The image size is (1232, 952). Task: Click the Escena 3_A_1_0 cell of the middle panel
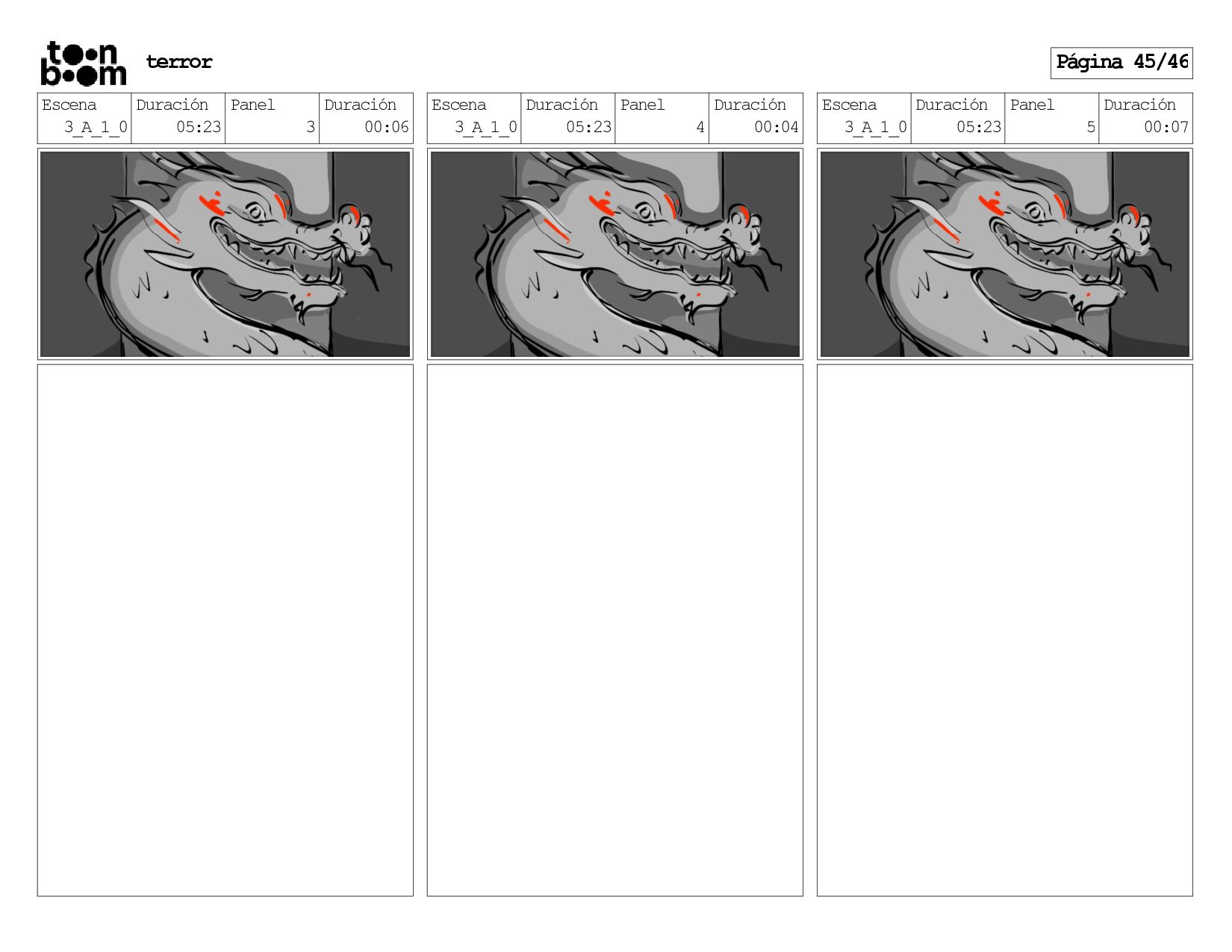pyautogui.click(x=474, y=118)
